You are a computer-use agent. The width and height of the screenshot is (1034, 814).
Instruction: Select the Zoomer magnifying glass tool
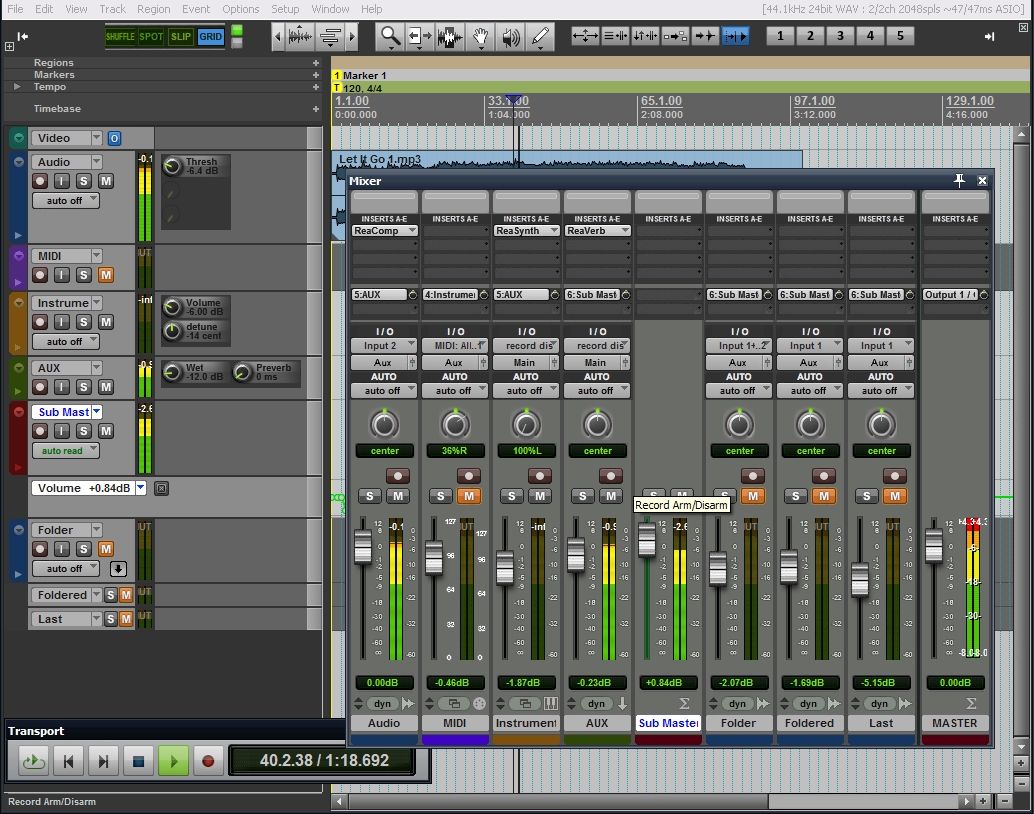(x=390, y=38)
